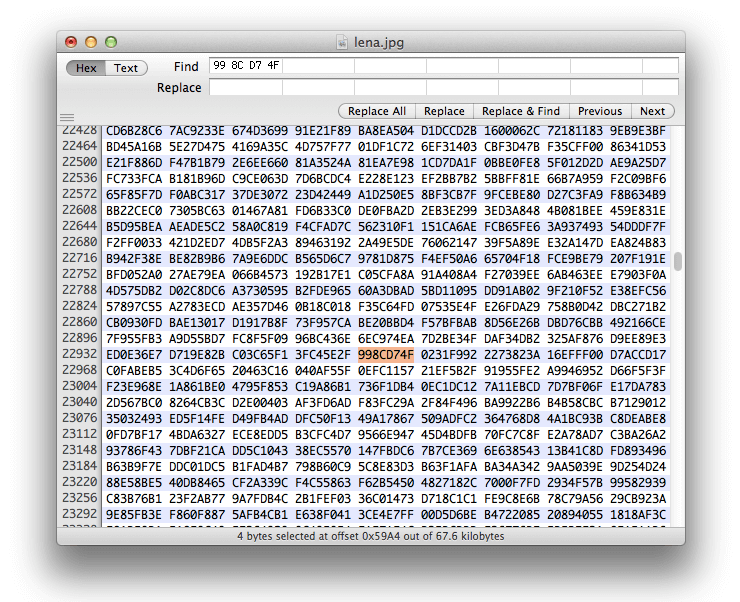This screenshot has height=602, width=740.
Task: Click hex group 35032493
Action: [134, 419]
